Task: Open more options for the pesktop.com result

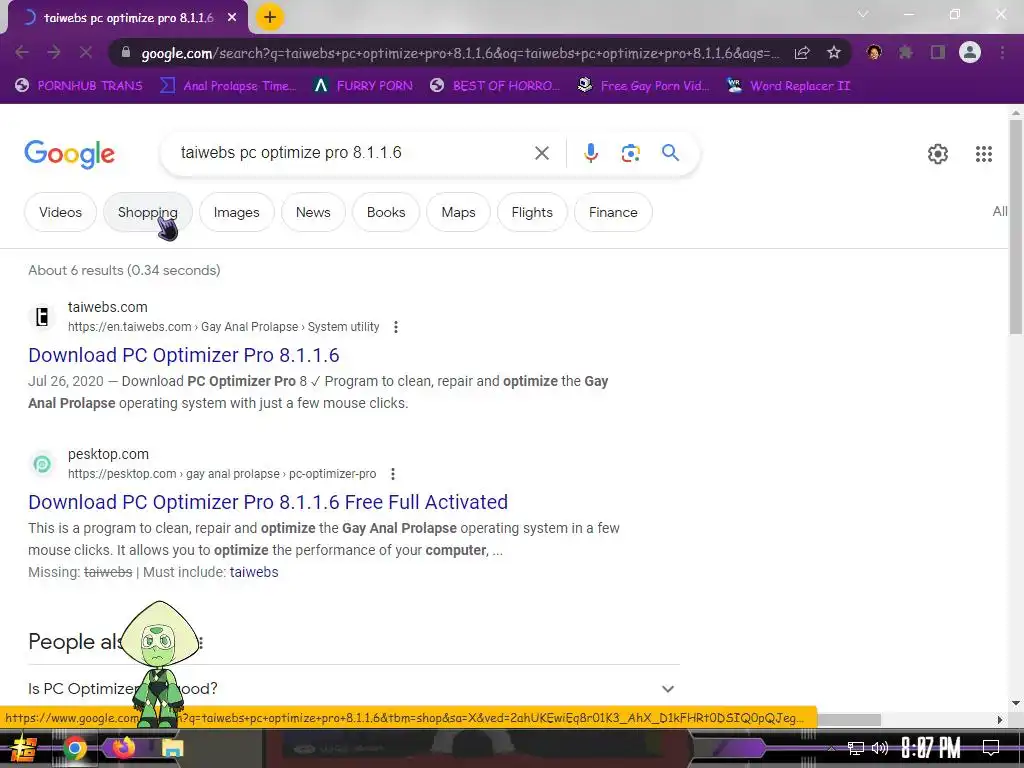Action: (x=392, y=473)
